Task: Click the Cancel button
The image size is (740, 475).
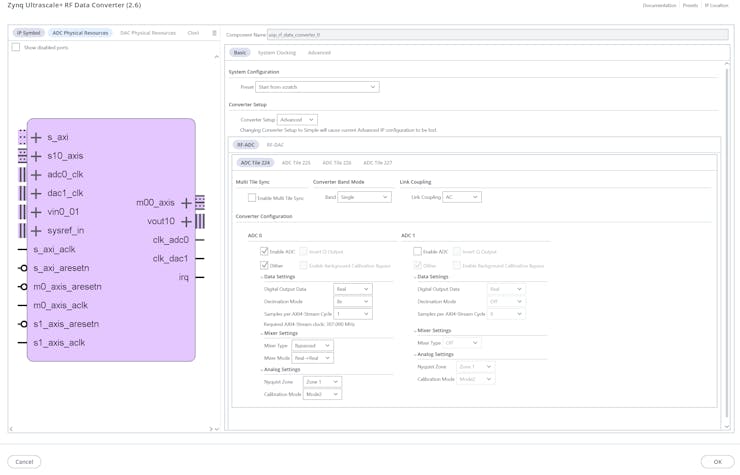Action: click(x=24, y=462)
